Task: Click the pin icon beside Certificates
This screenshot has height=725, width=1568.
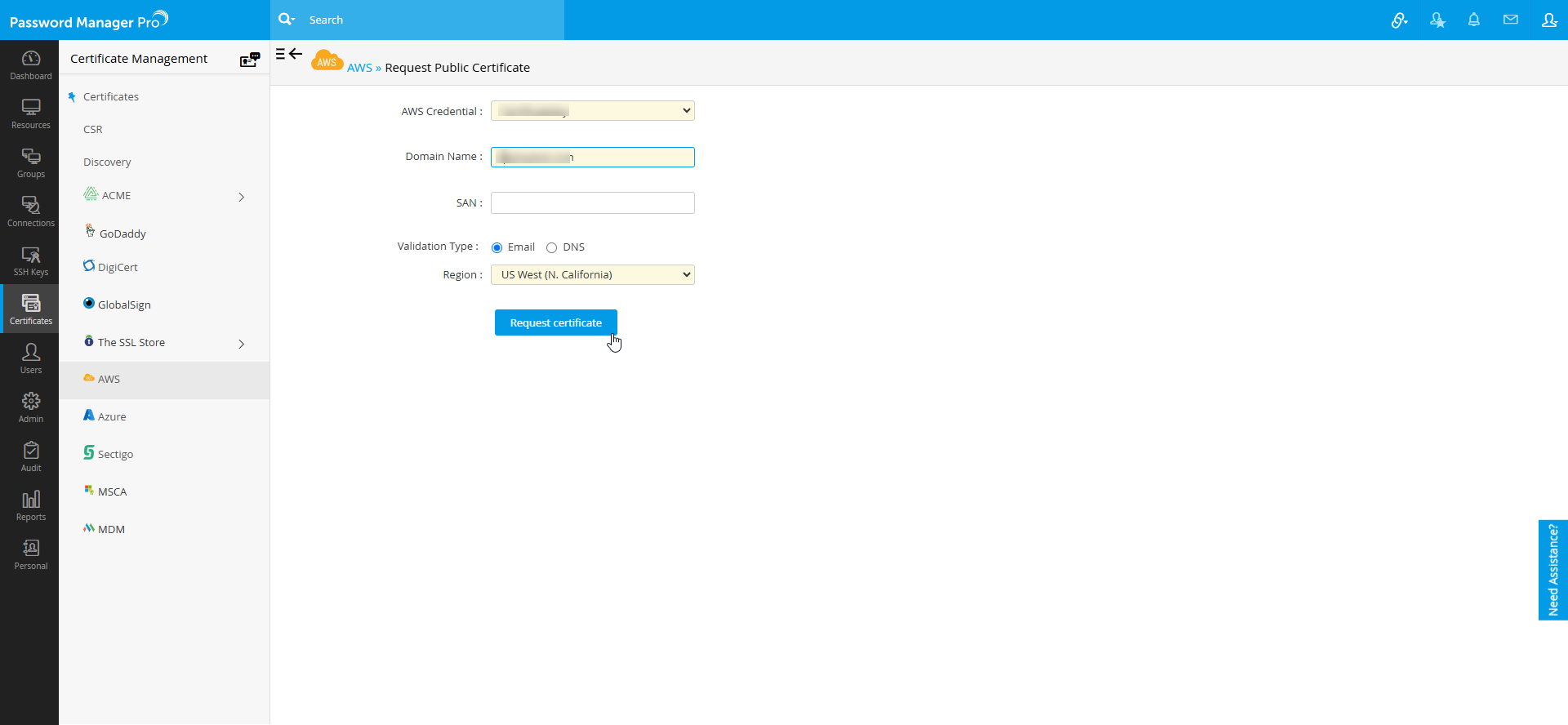Action: coord(72,97)
